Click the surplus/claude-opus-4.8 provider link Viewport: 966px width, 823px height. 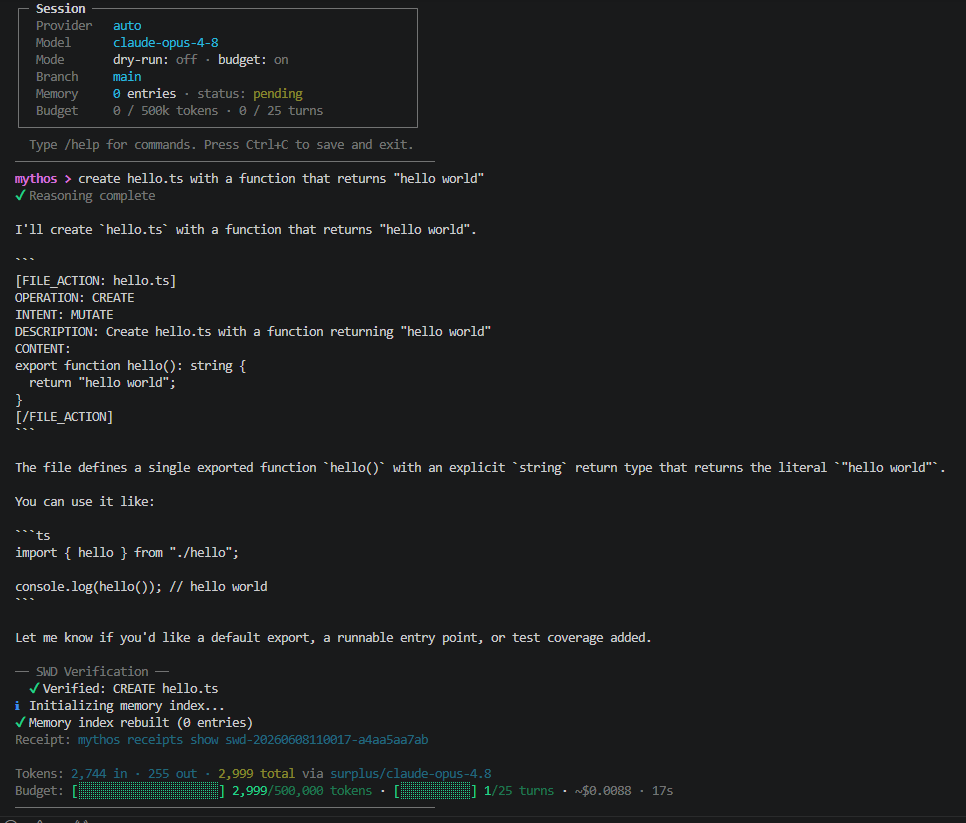coord(410,773)
